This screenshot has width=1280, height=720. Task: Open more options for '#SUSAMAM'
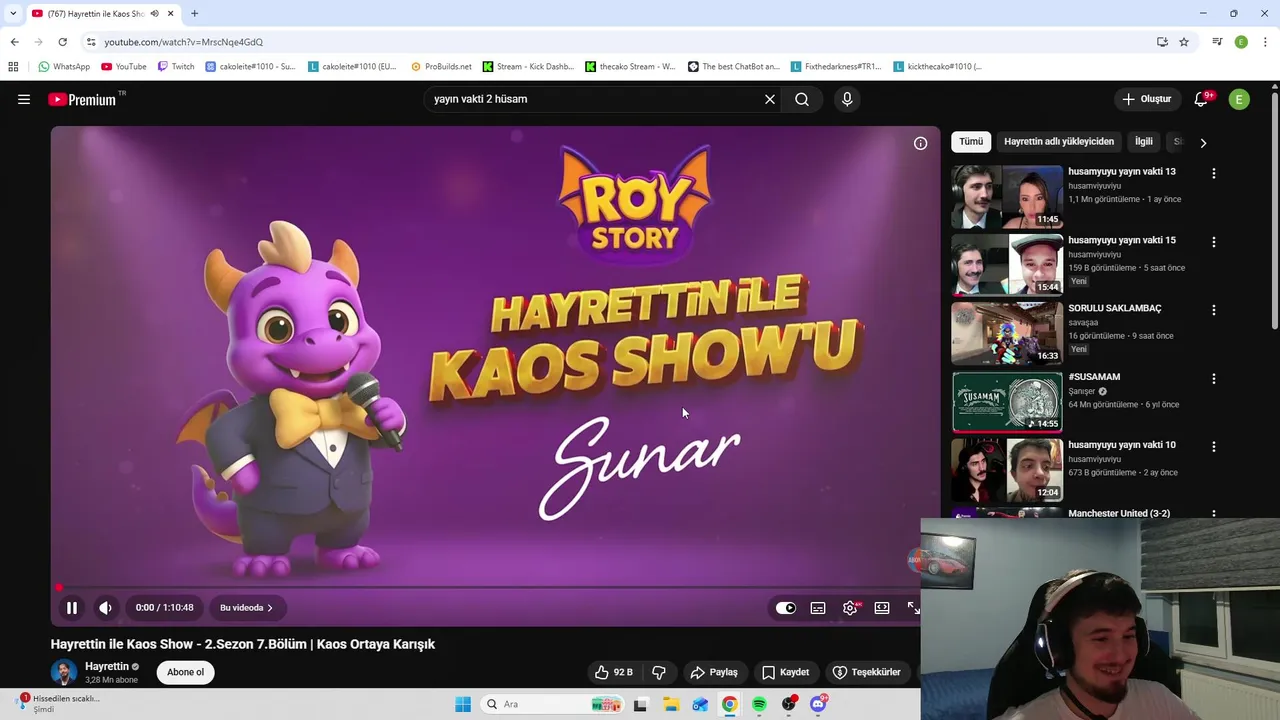(1214, 379)
